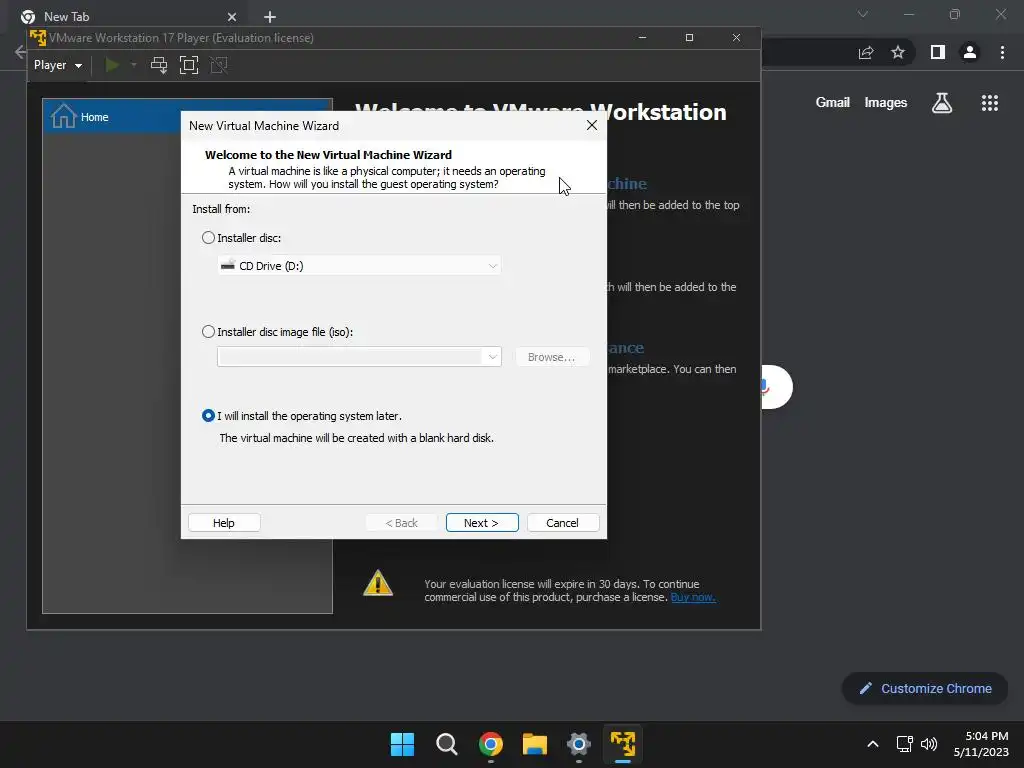This screenshot has height=768, width=1024.
Task: Cancel the New Virtual Machine Wizard
Action: click(x=562, y=523)
